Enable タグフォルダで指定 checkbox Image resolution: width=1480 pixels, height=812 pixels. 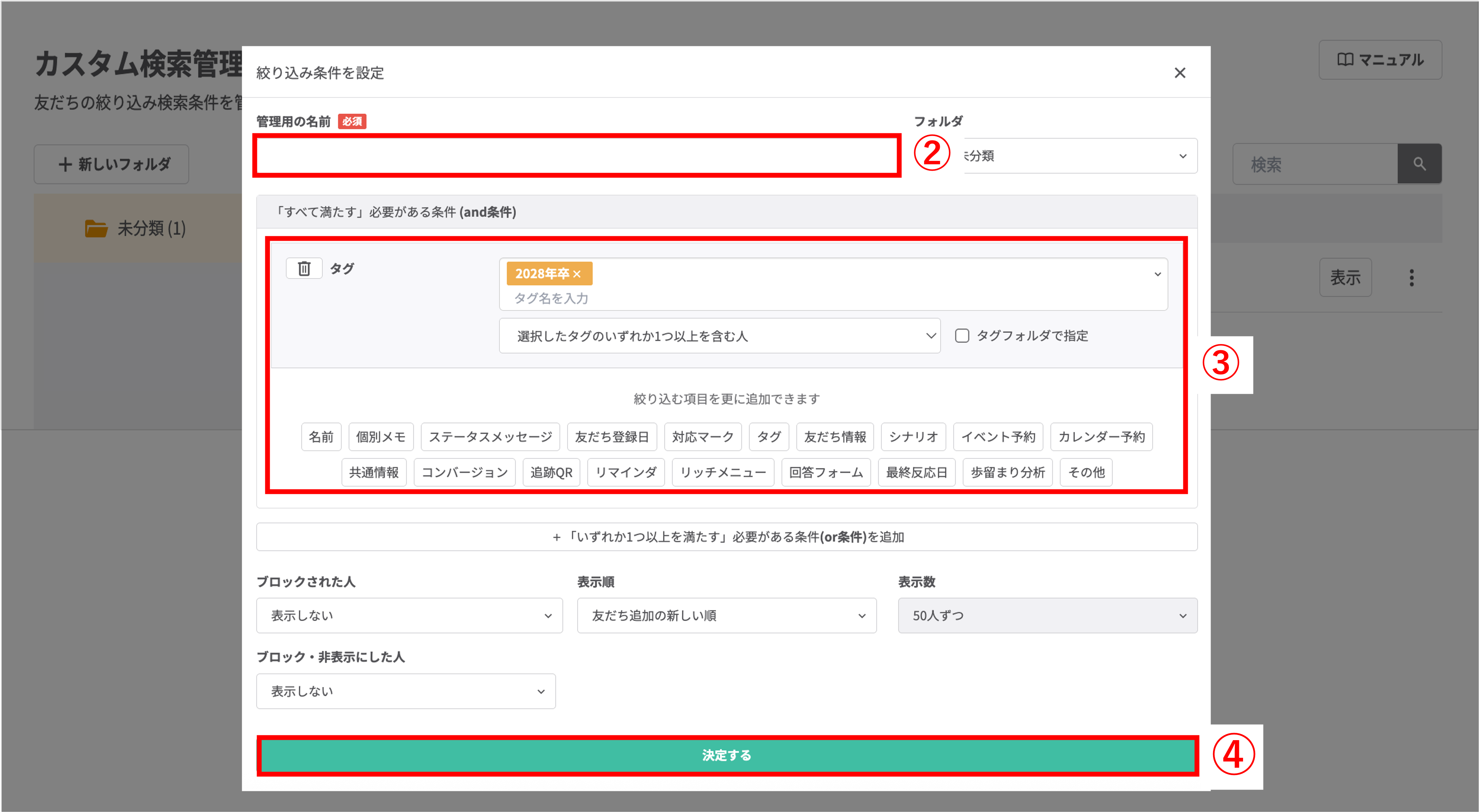click(962, 336)
